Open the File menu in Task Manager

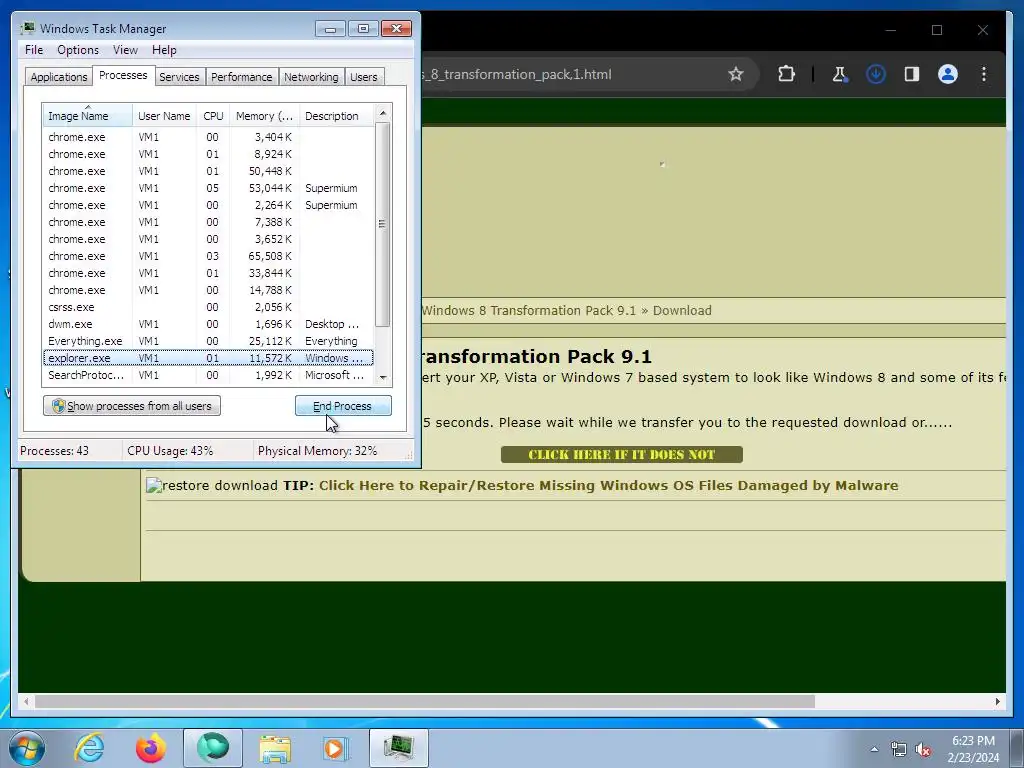(34, 50)
